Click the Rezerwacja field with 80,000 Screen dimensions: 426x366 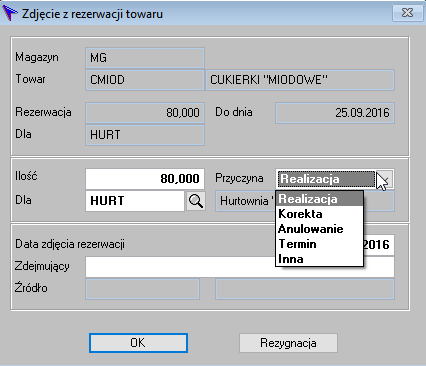(x=145, y=113)
